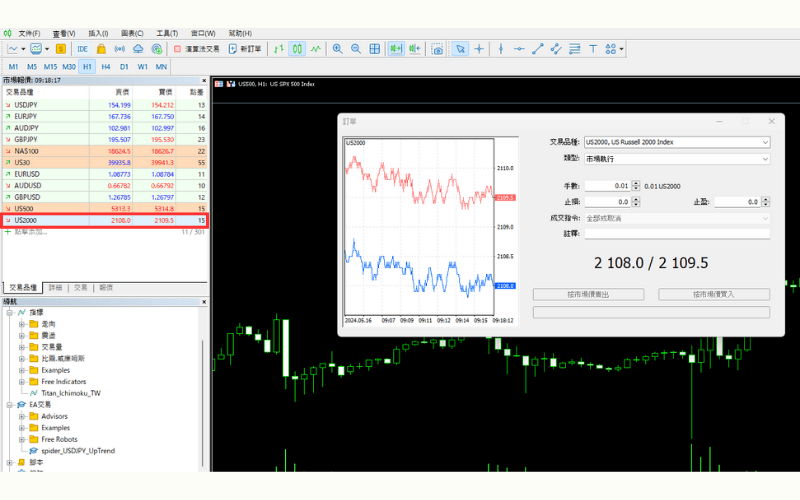Open the MetaEditor IDE tool
The image size is (800, 500).
[82, 48]
